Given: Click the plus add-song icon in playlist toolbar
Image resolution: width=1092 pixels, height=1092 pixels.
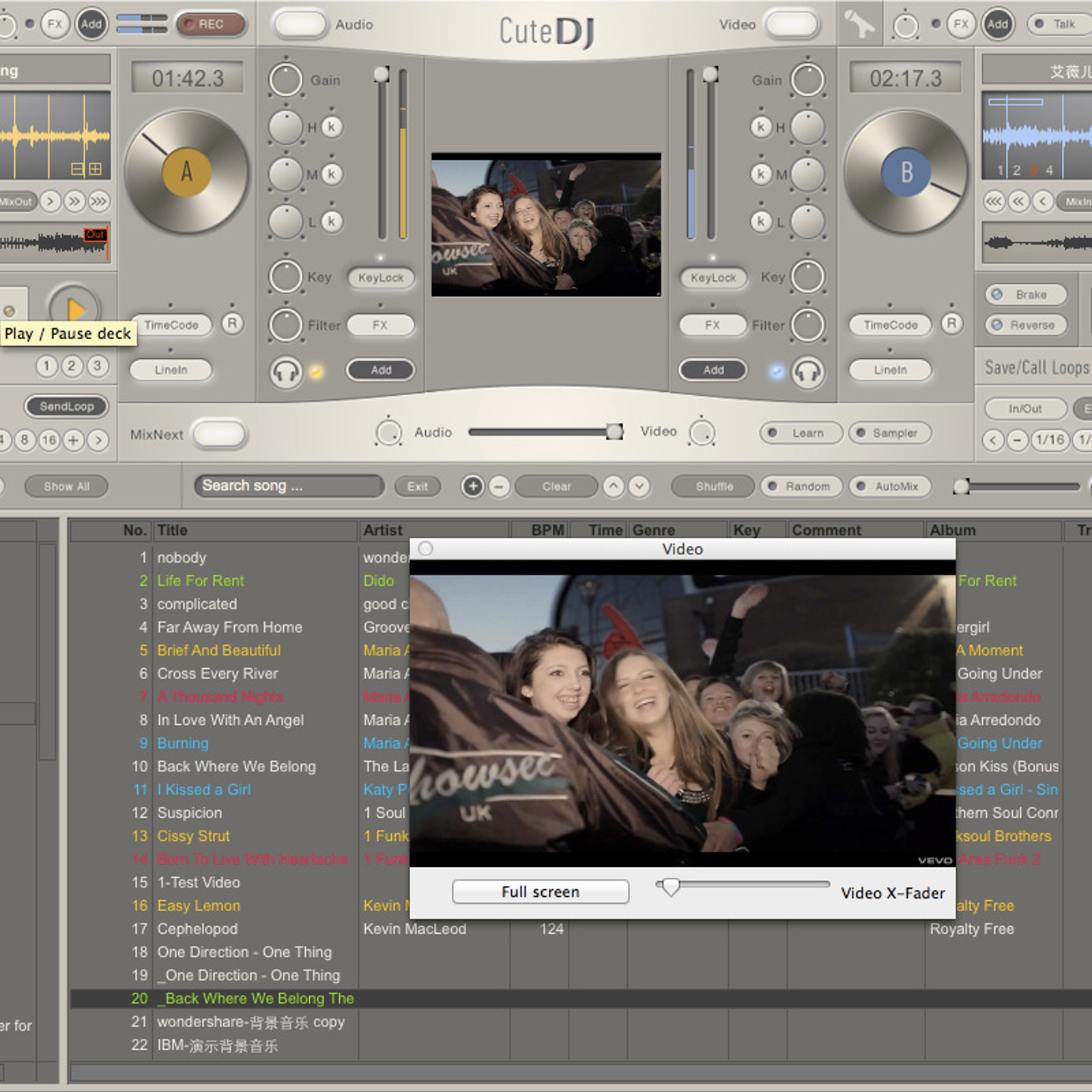Looking at the screenshot, I should coord(472,487).
